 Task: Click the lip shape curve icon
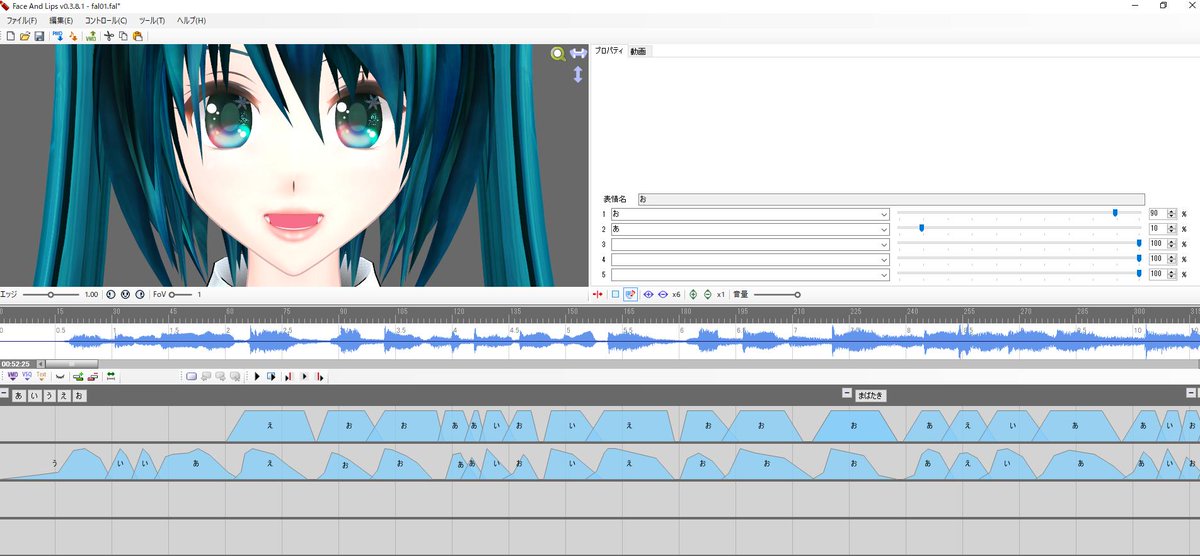pos(60,377)
